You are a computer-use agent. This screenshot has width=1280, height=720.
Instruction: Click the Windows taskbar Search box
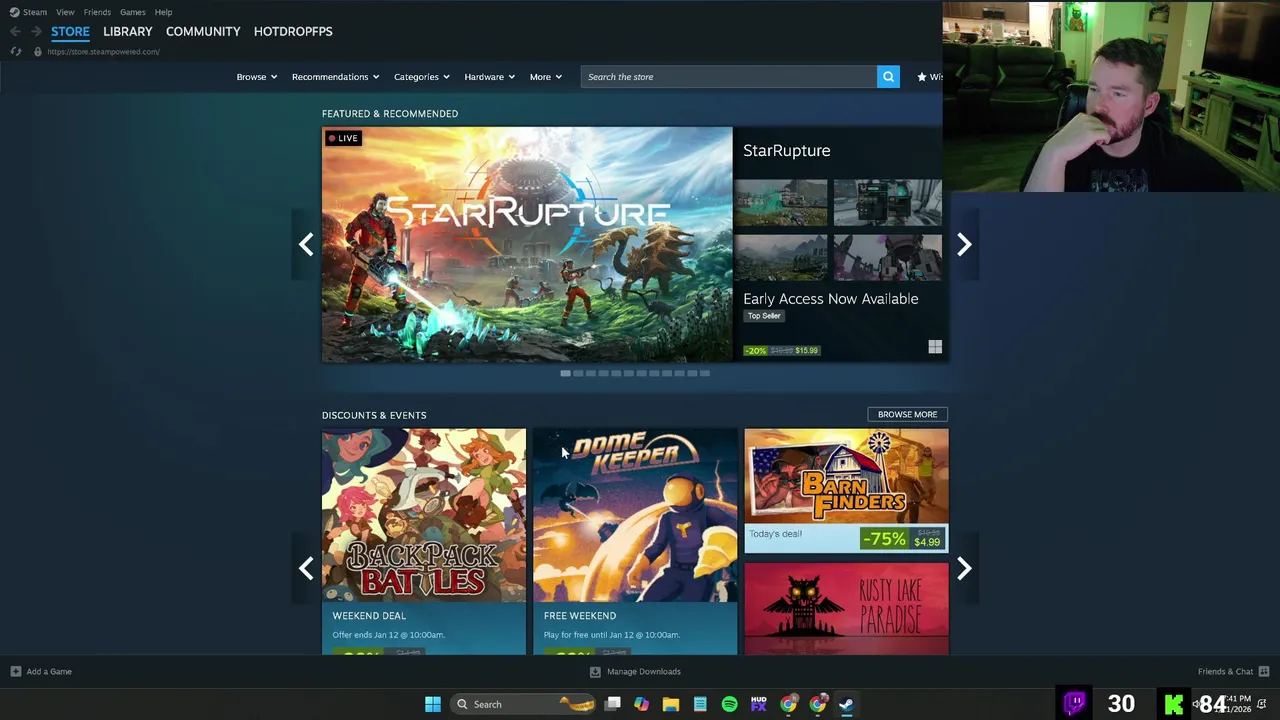click(522, 704)
